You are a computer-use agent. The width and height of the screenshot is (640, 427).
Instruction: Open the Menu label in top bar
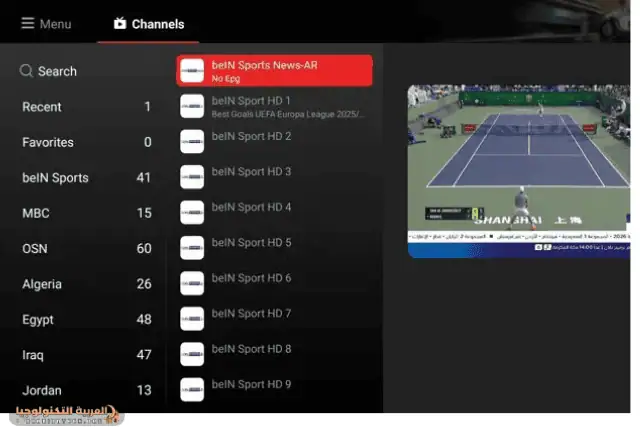pos(56,24)
